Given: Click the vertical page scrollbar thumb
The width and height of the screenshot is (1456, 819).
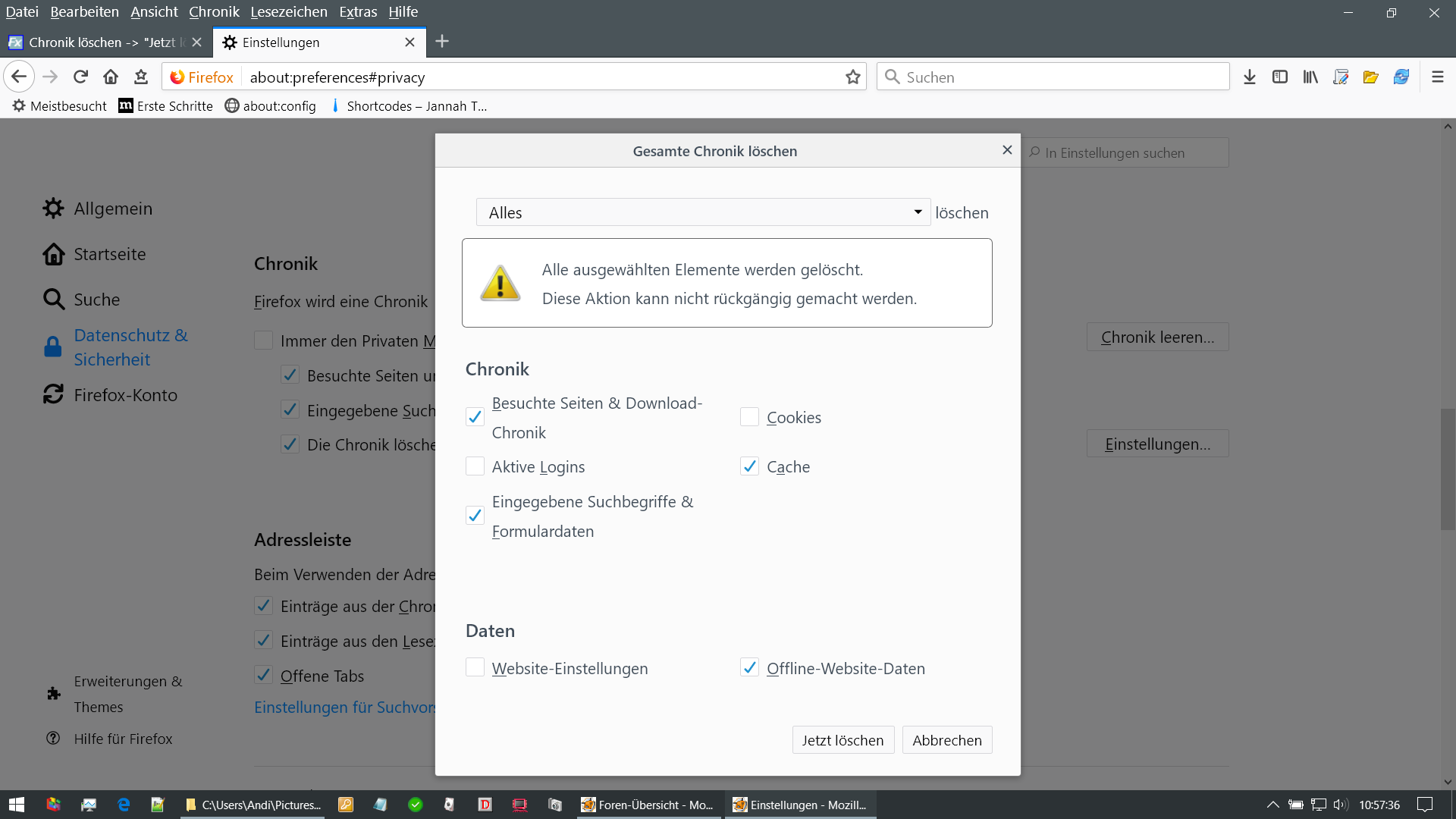Looking at the screenshot, I should point(1448,470).
